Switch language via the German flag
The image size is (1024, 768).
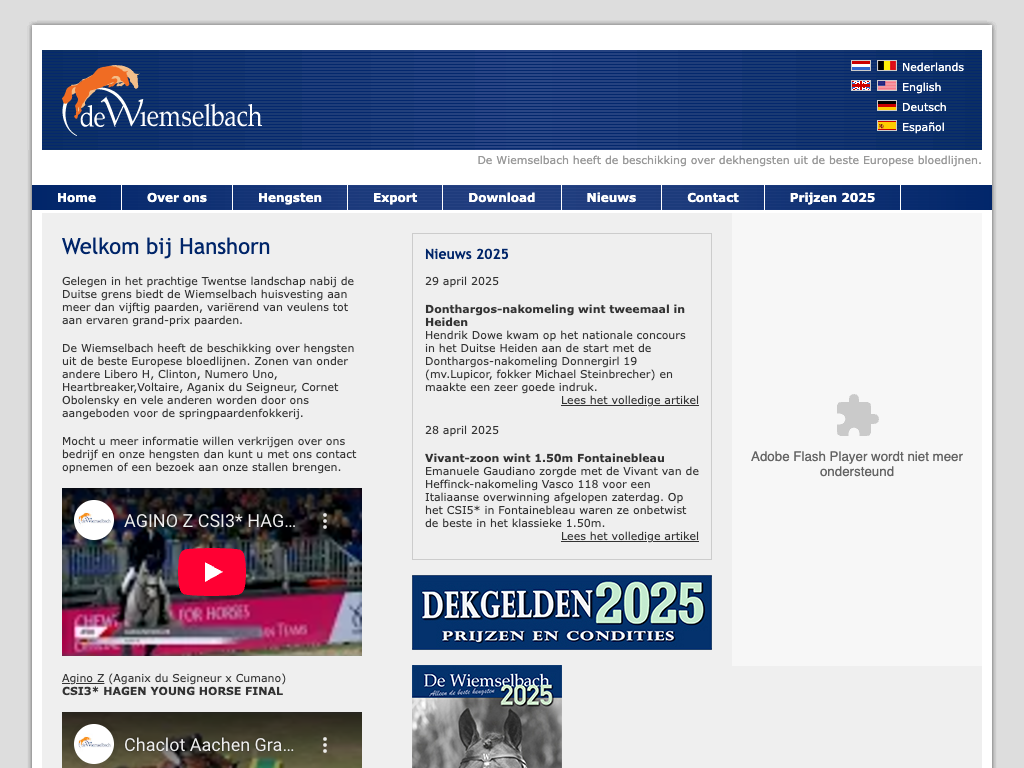pos(887,106)
